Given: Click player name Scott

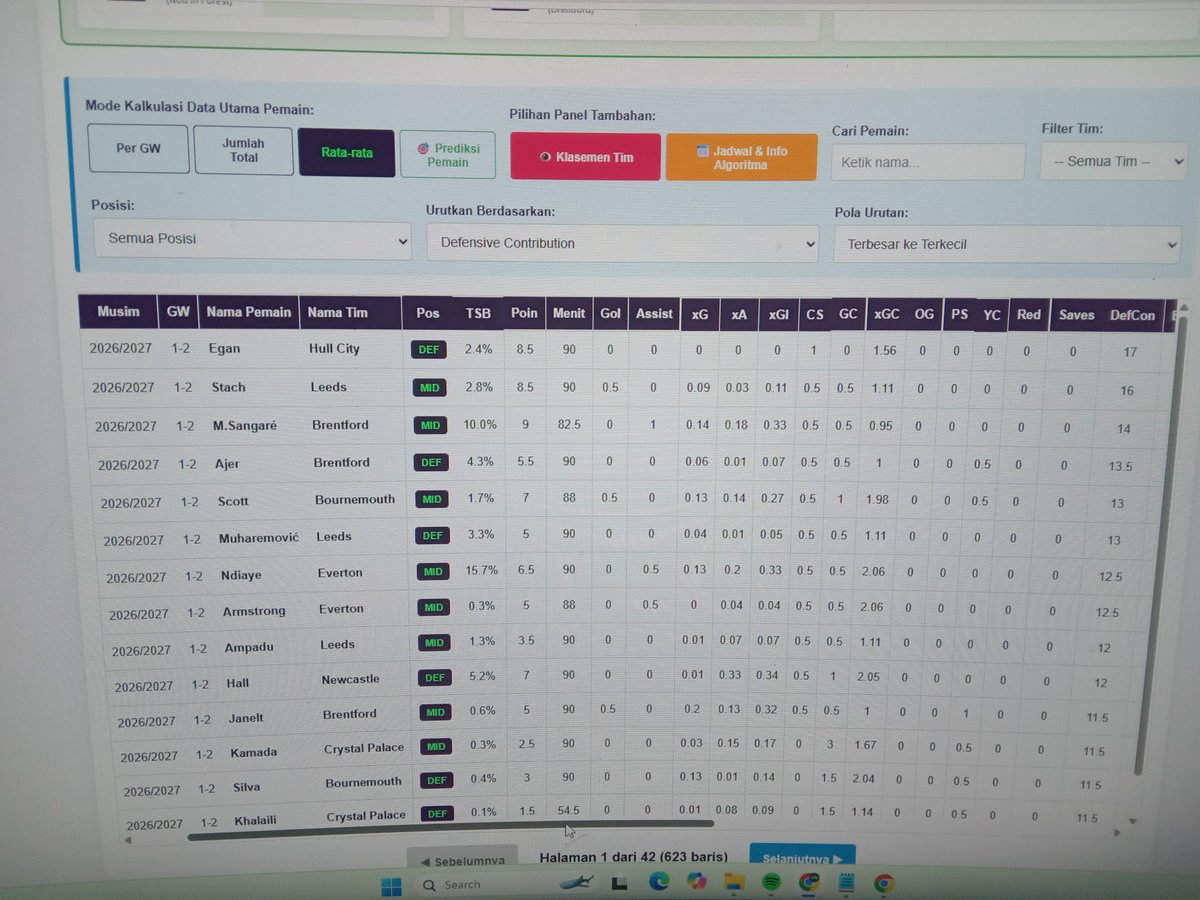Looking at the screenshot, I should (x=233, y=501).
